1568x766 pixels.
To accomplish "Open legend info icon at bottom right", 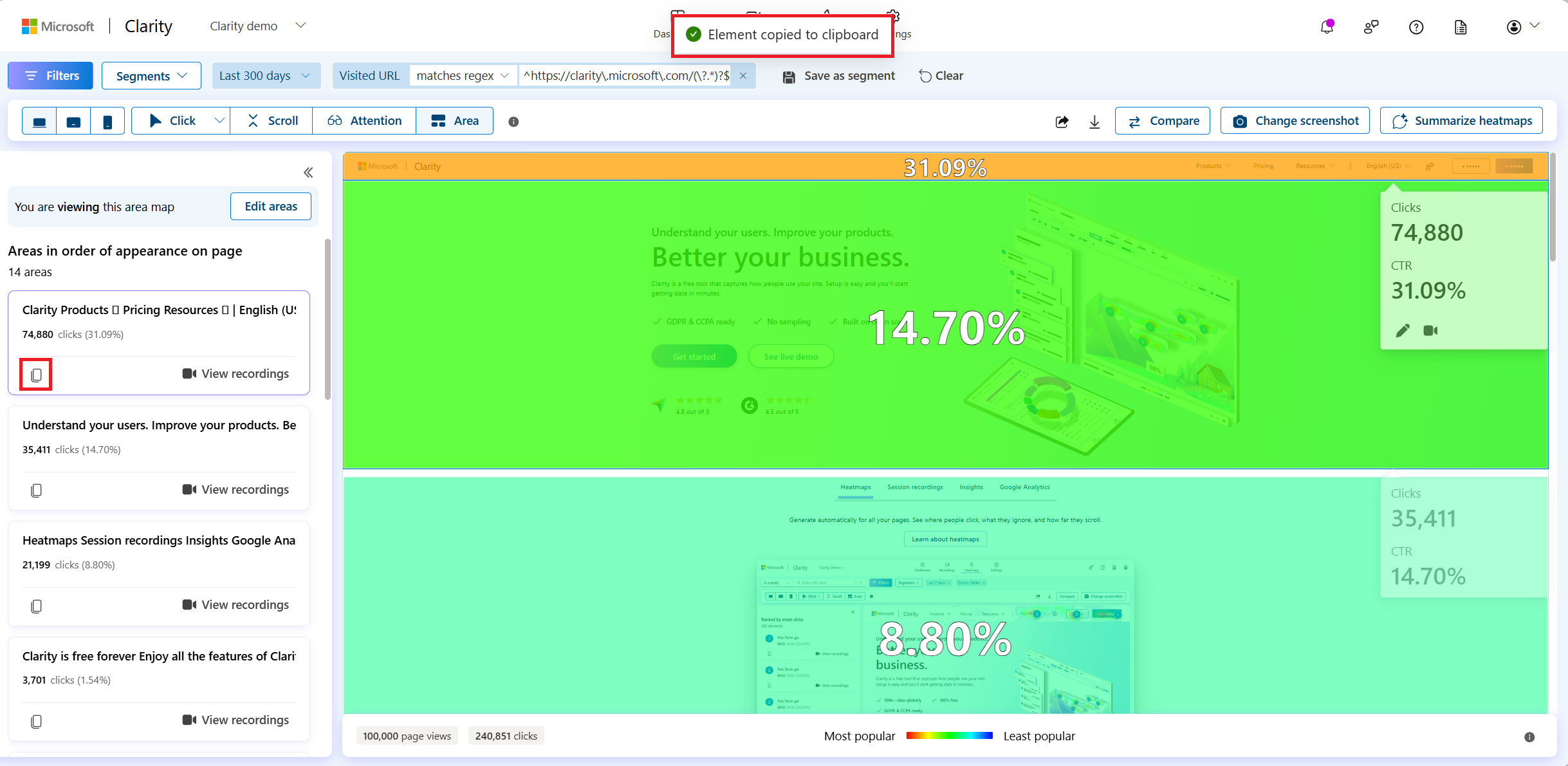I will click(x=1529, y=737).
